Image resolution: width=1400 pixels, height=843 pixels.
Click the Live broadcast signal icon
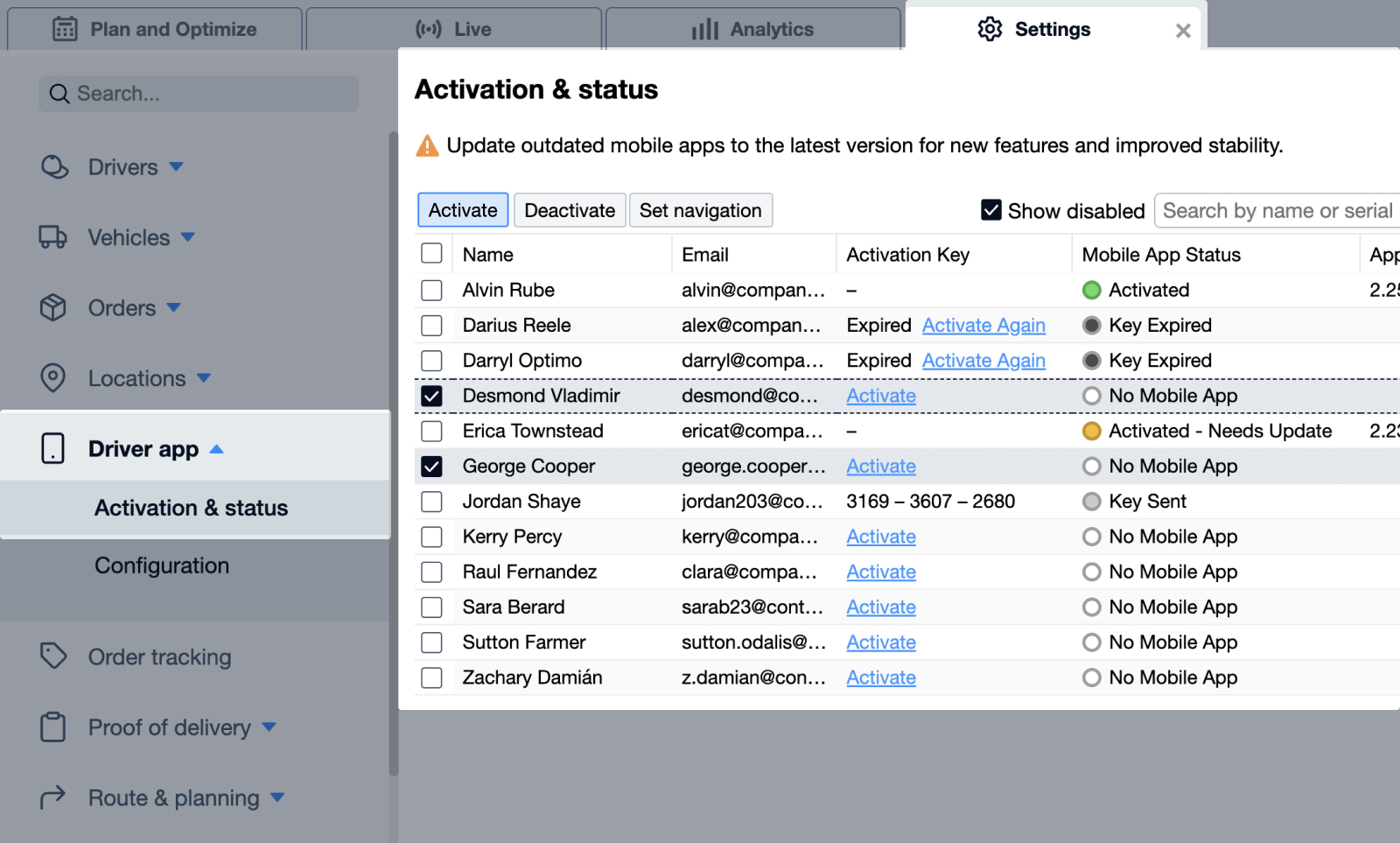pyautogui.click(x=429, y=29)
